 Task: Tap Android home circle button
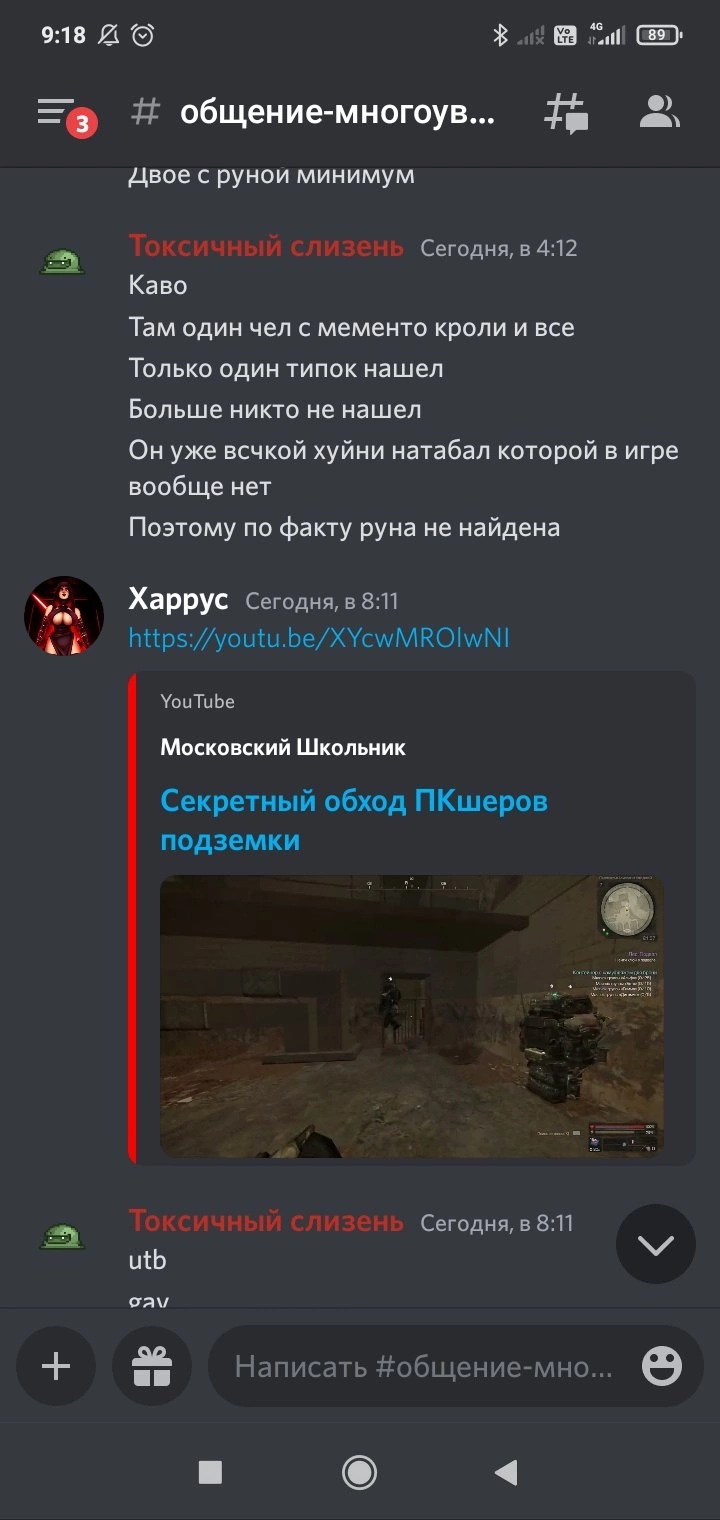(x=359, y=1472)
